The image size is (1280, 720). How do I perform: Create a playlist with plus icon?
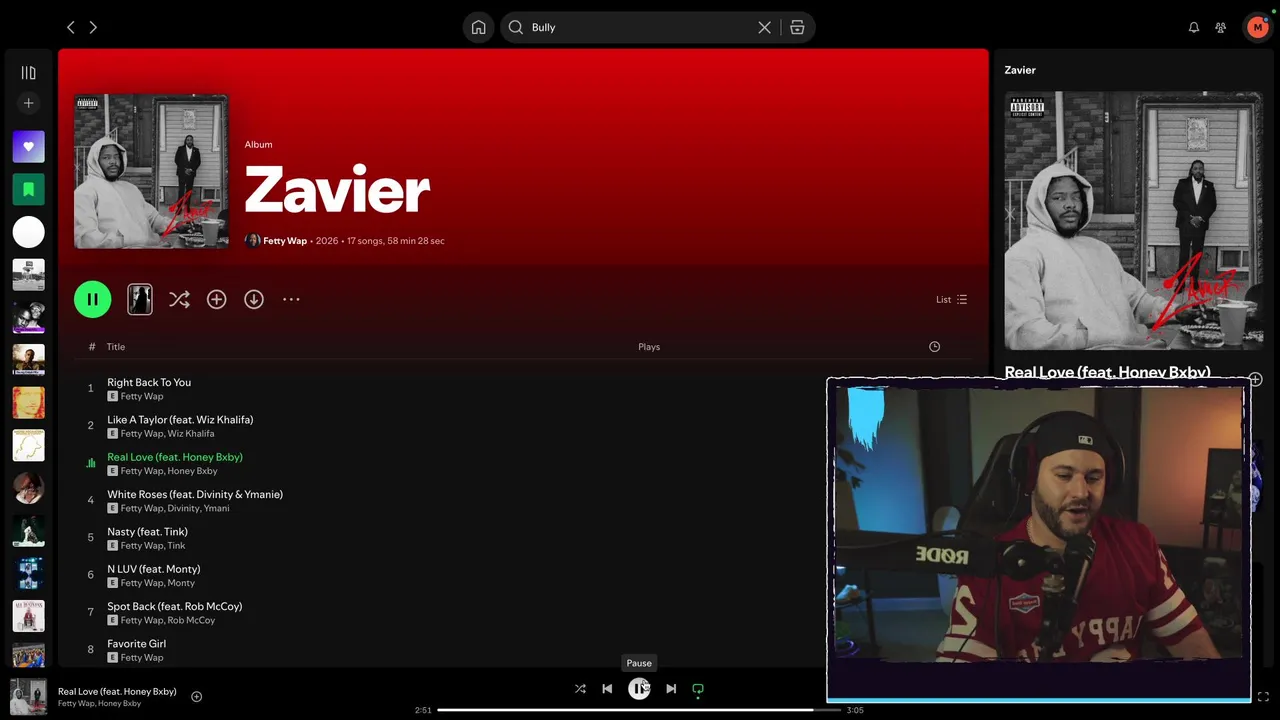[x=28, y=103]
